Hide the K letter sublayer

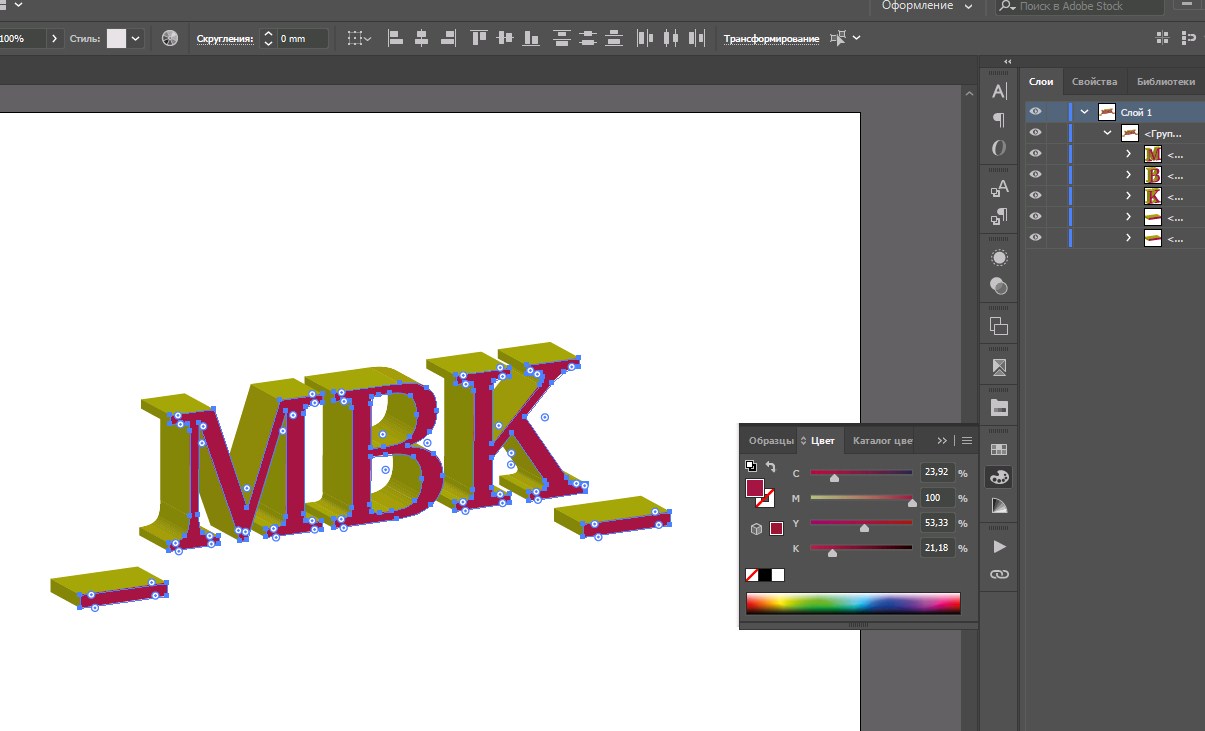(1035, 196)
